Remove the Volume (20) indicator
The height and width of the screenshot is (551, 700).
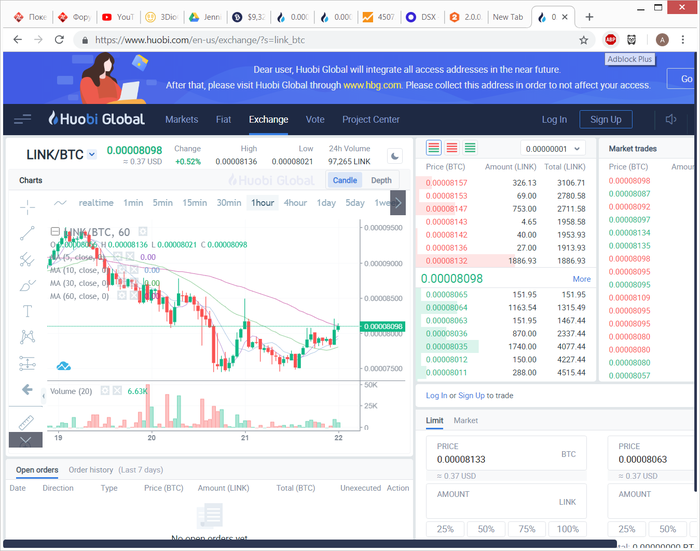[117, 391]
